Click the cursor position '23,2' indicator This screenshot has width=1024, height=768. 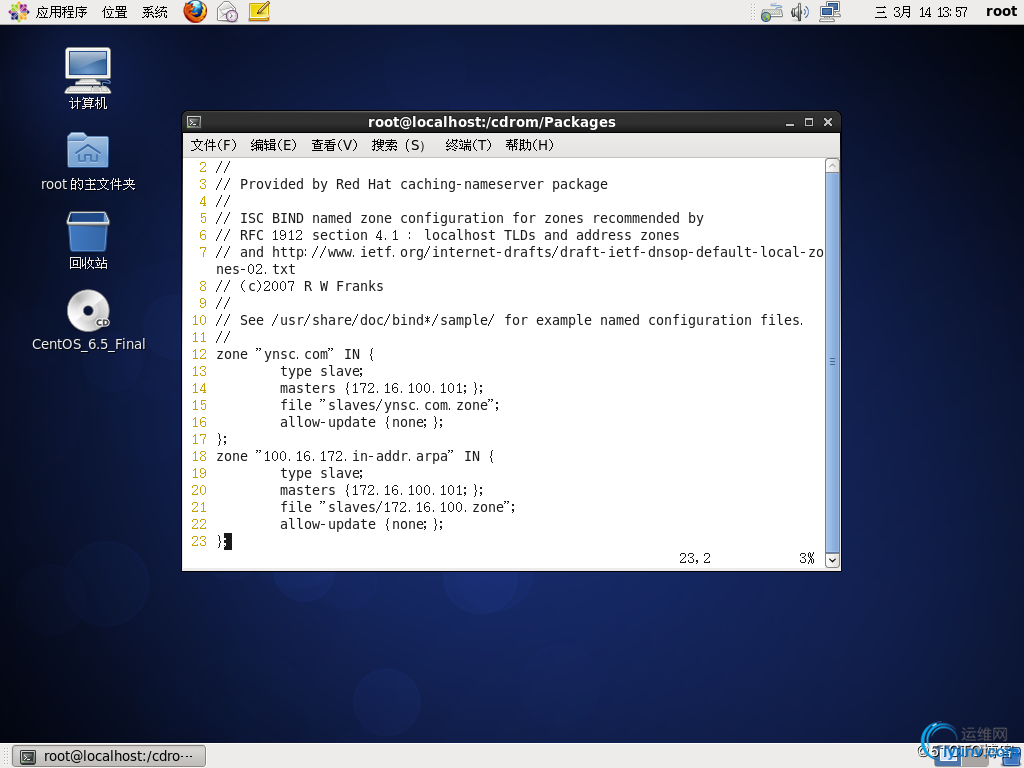coord(694,558)
